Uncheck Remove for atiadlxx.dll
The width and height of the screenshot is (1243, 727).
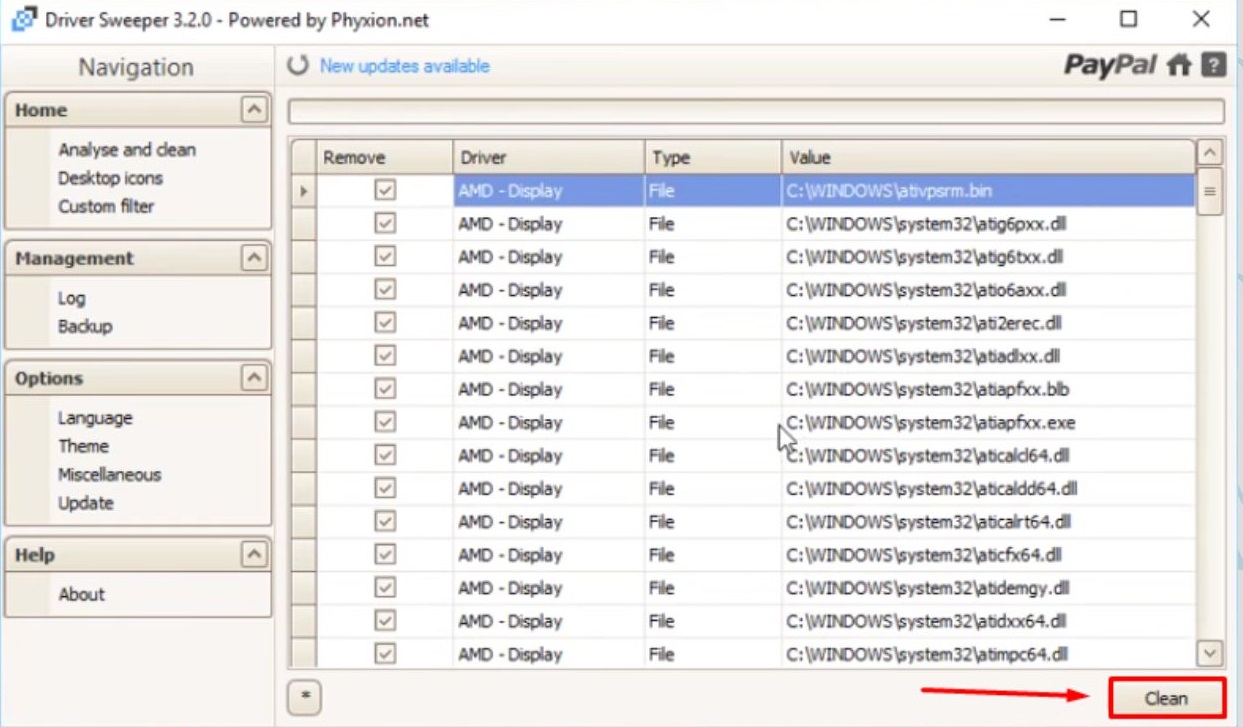385,355
